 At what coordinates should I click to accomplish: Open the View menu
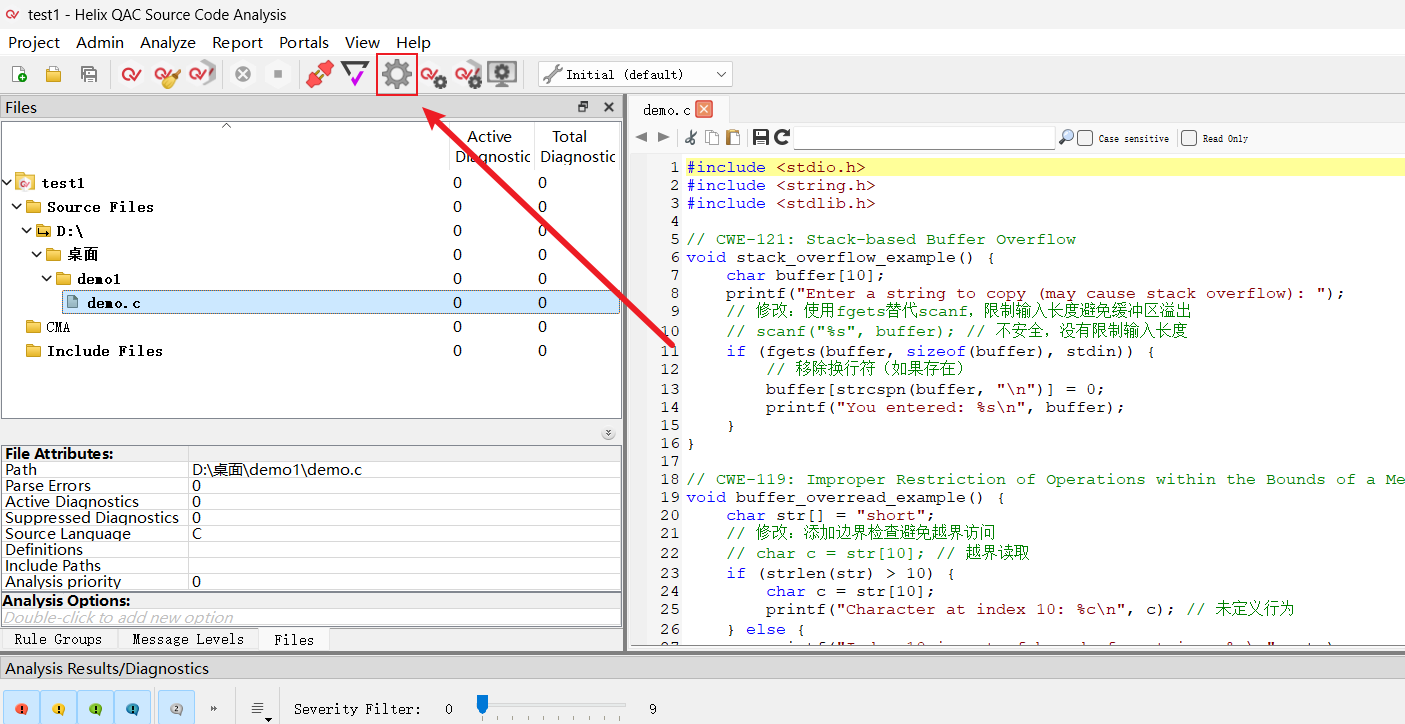point(362,42)
